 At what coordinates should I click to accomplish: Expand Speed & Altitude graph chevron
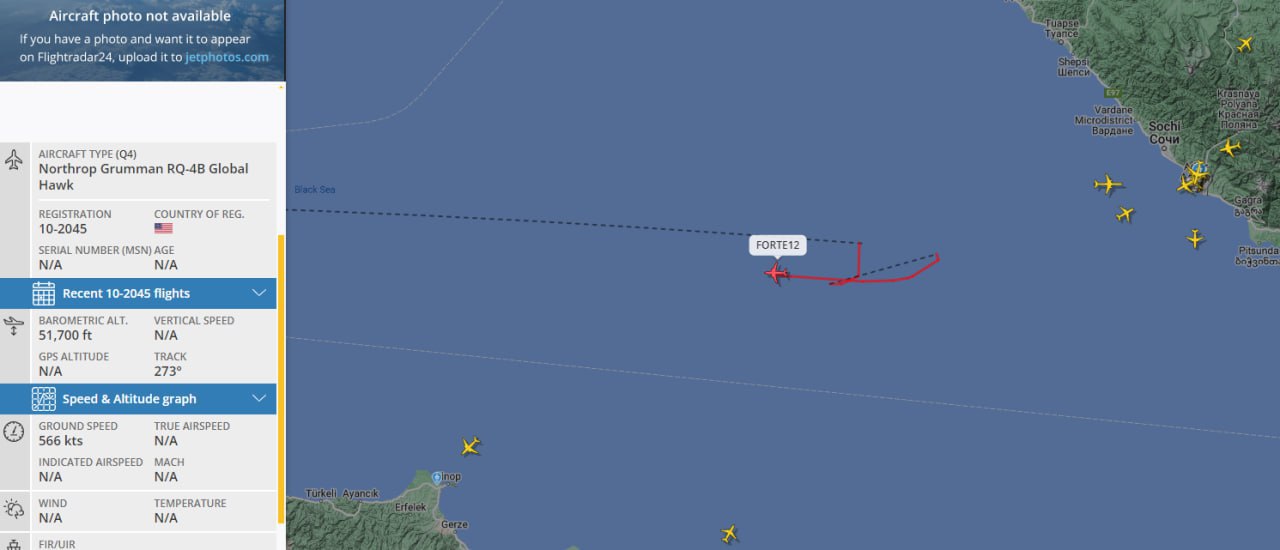point(259,399)
